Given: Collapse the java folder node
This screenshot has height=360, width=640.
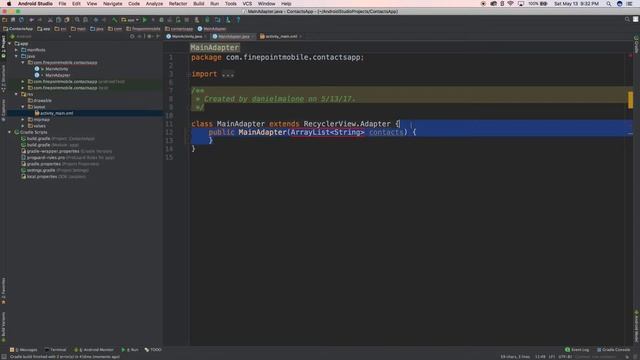Looking at the screenshot, I should (16, 56).
